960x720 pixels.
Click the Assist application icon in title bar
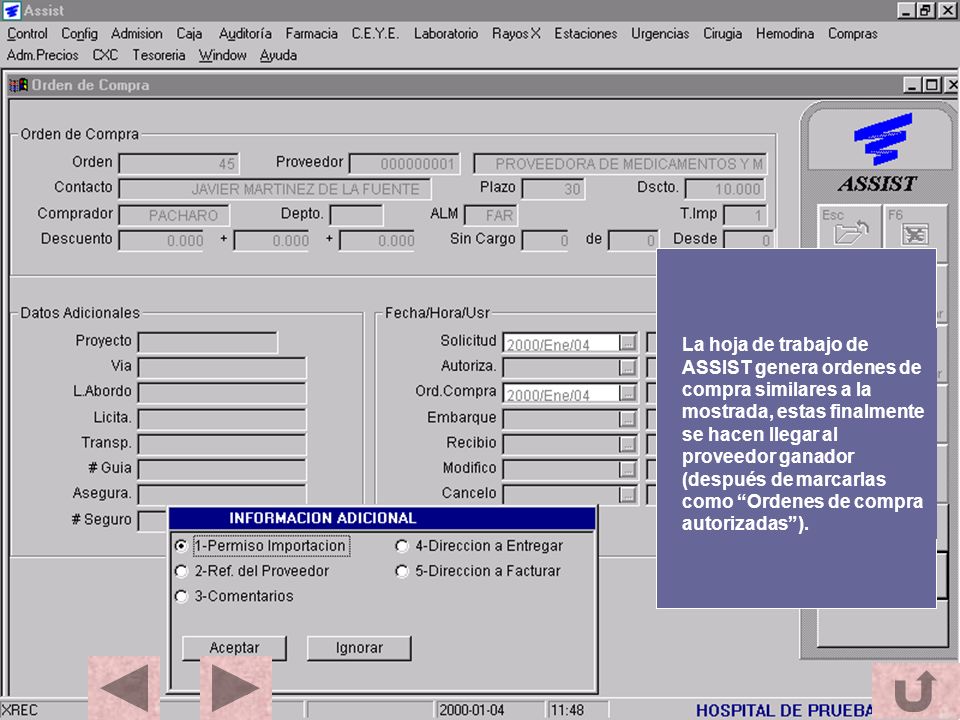pyautogui.click(x=11, y=10)
